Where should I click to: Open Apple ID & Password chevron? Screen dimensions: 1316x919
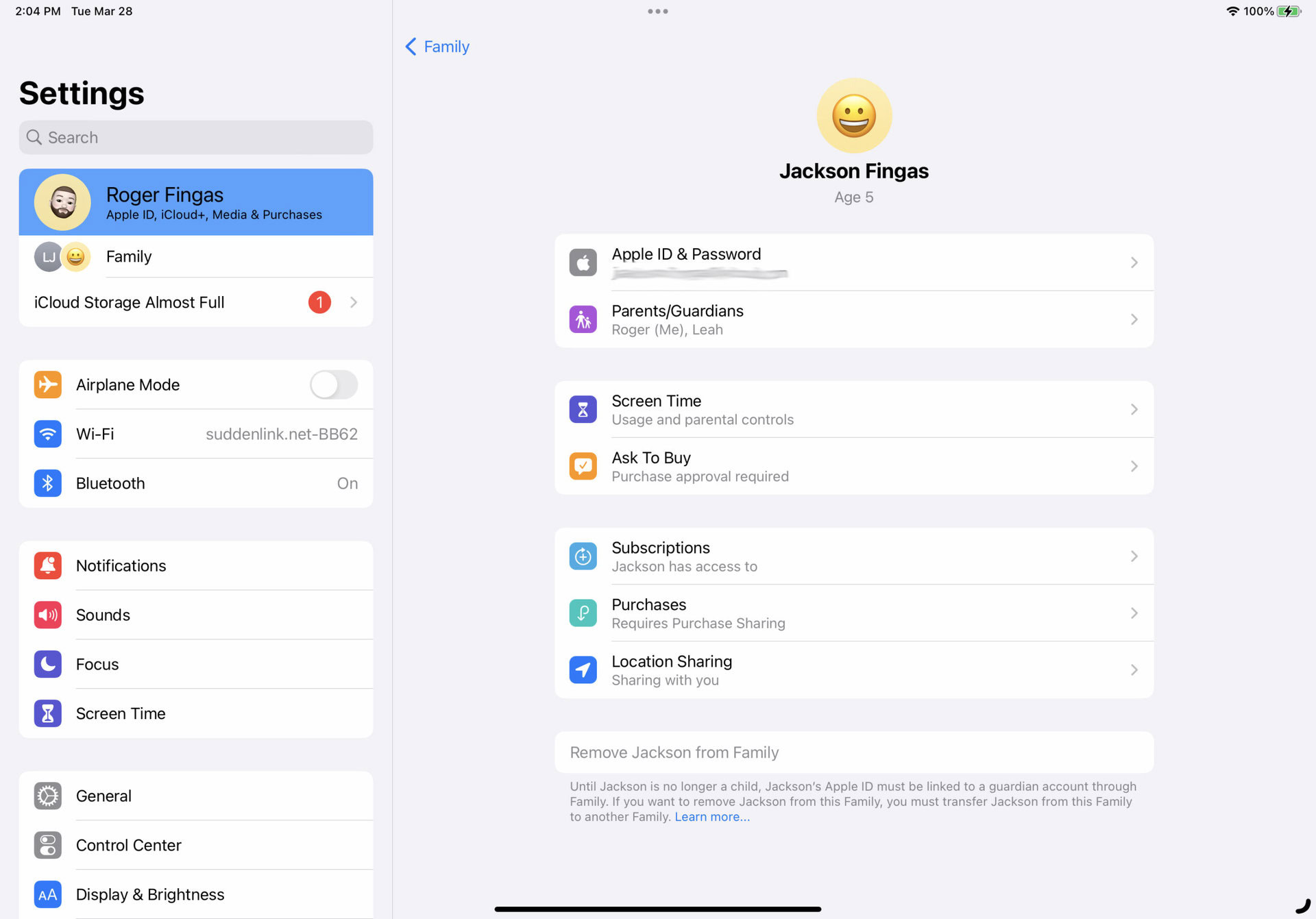tap(1134, 262)
